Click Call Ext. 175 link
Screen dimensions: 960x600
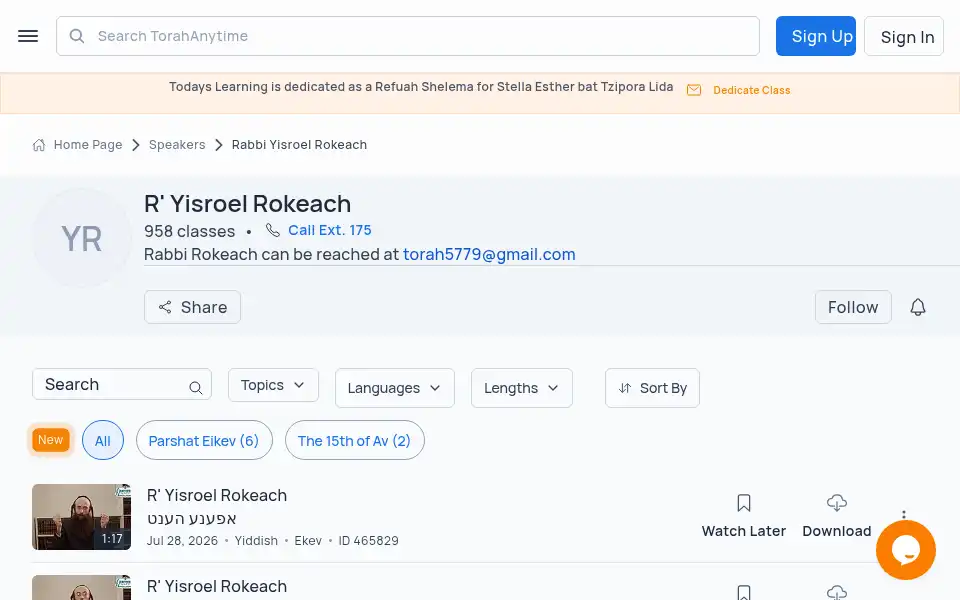pyautogui.click(x=329, y=230)
